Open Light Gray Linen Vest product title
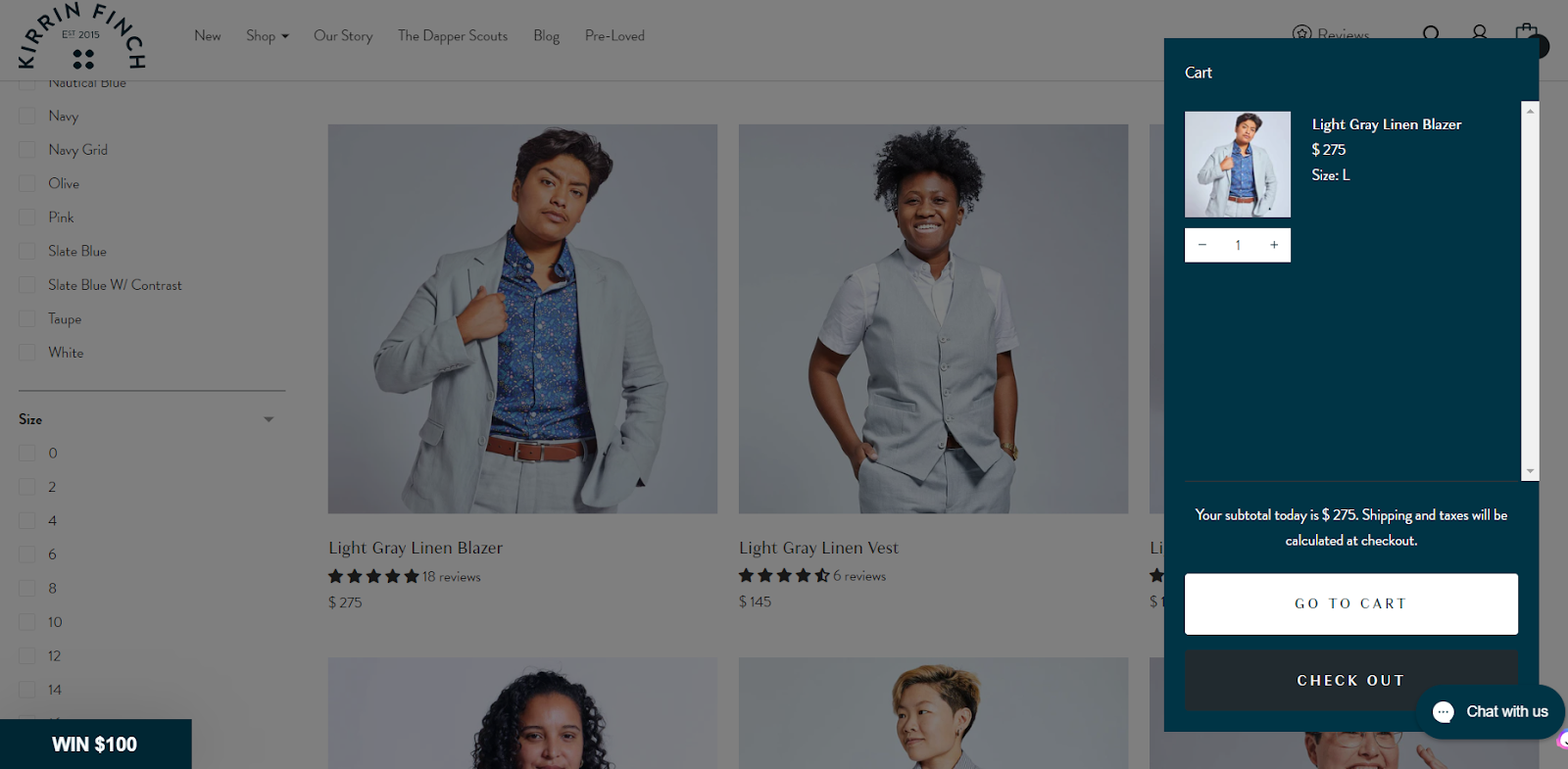Viewport: 1568px width, 769px height. pyautogui.click(x=818, y=548)
